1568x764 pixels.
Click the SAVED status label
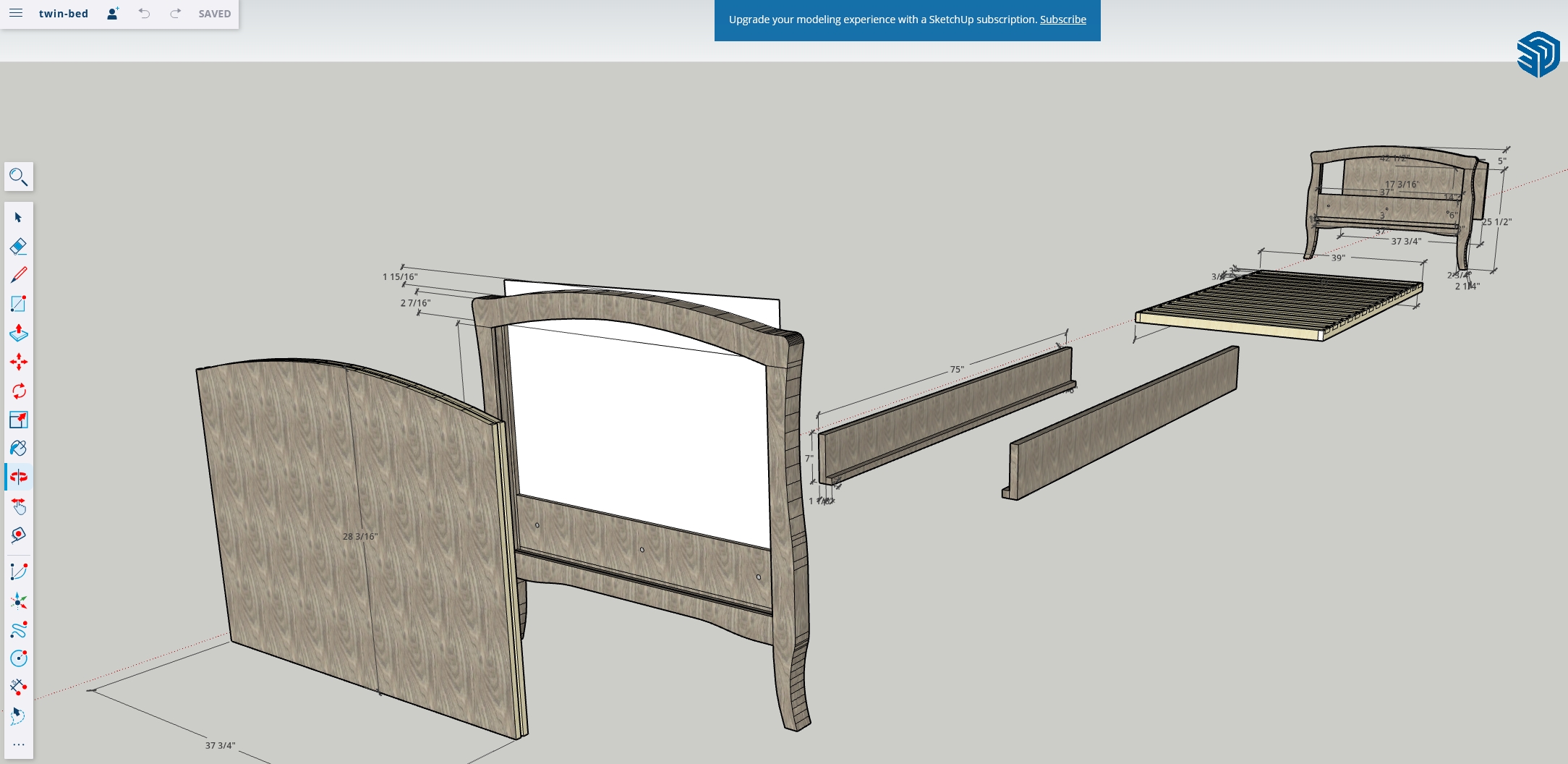(215, 14)
